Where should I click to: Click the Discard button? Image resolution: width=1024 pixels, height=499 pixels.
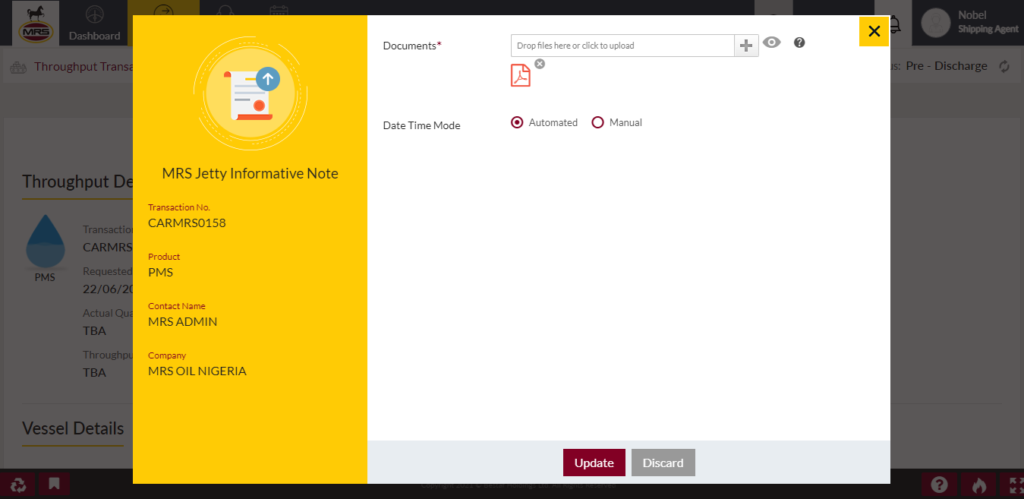663,462
